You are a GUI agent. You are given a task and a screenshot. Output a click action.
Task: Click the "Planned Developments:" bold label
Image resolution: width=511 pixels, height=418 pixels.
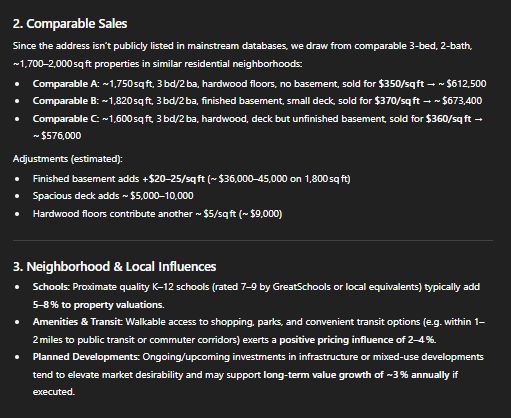86,357
